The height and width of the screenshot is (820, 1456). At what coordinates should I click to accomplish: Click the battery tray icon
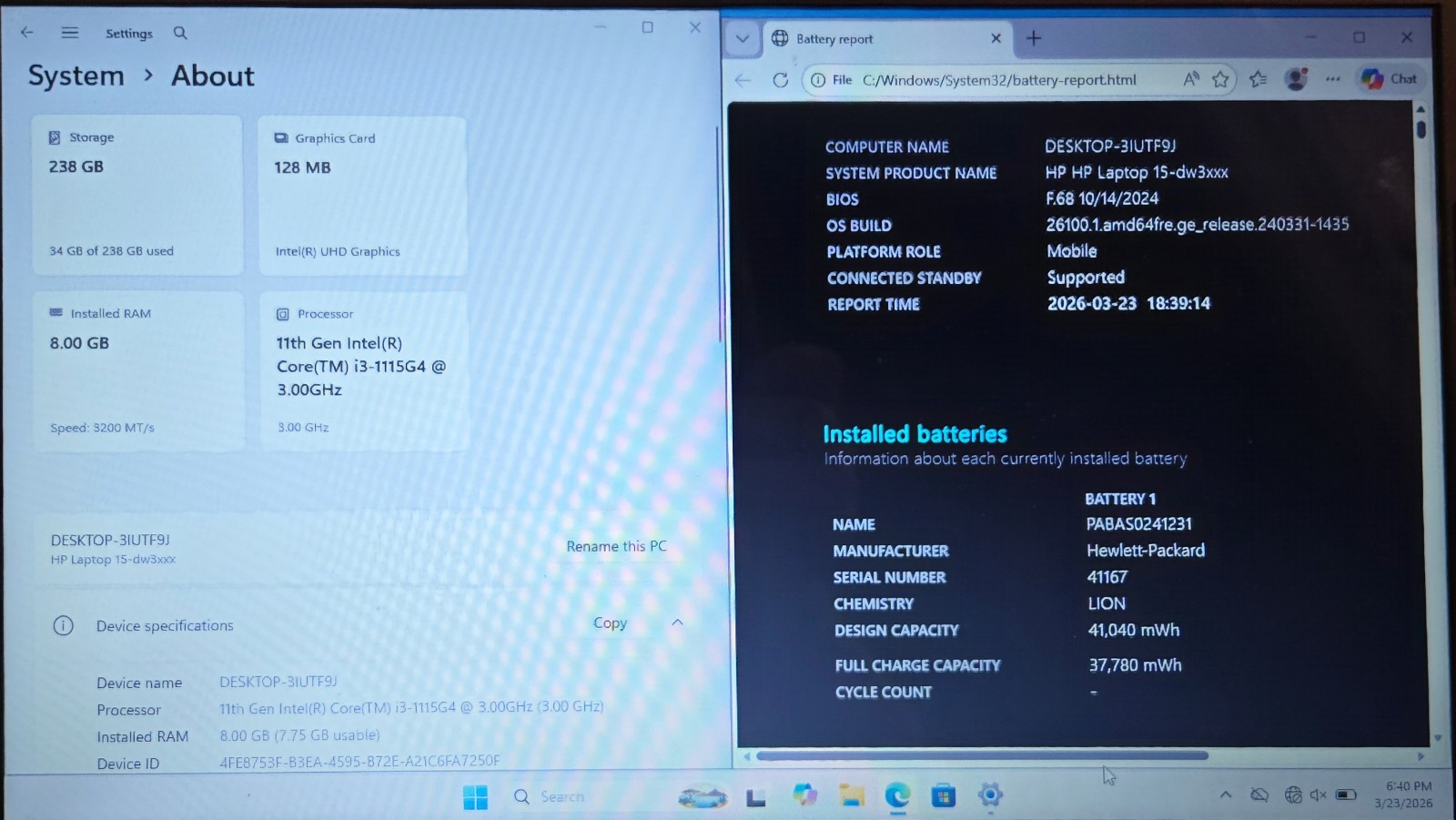tap(1346, 795)
